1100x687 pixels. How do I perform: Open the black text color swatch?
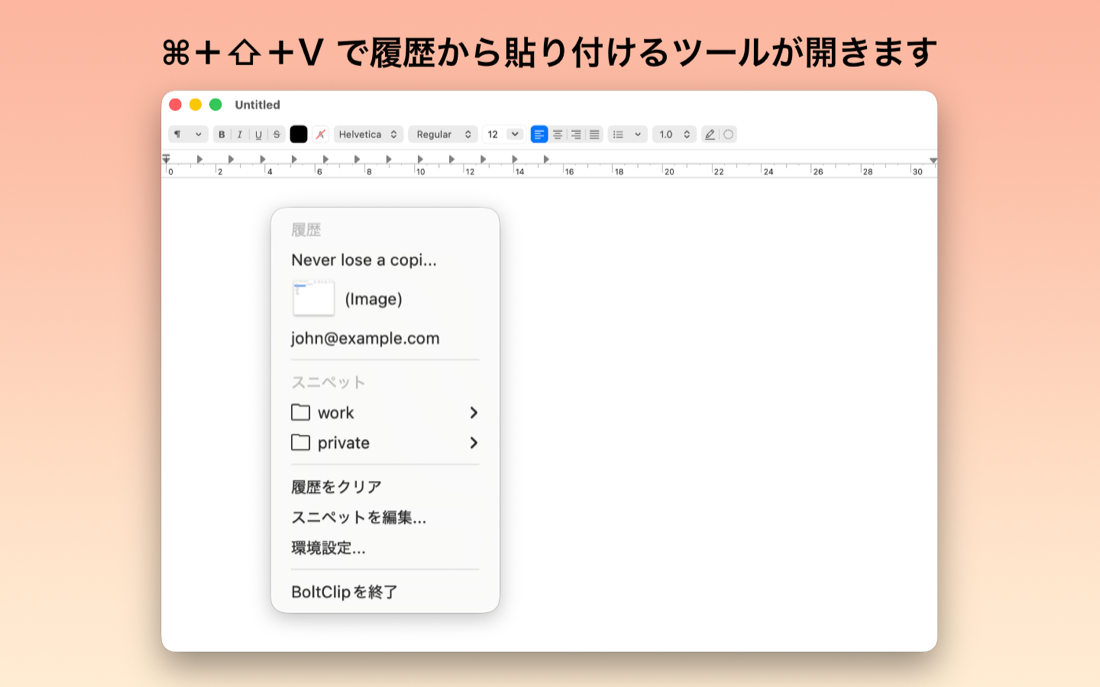(298, 134)
